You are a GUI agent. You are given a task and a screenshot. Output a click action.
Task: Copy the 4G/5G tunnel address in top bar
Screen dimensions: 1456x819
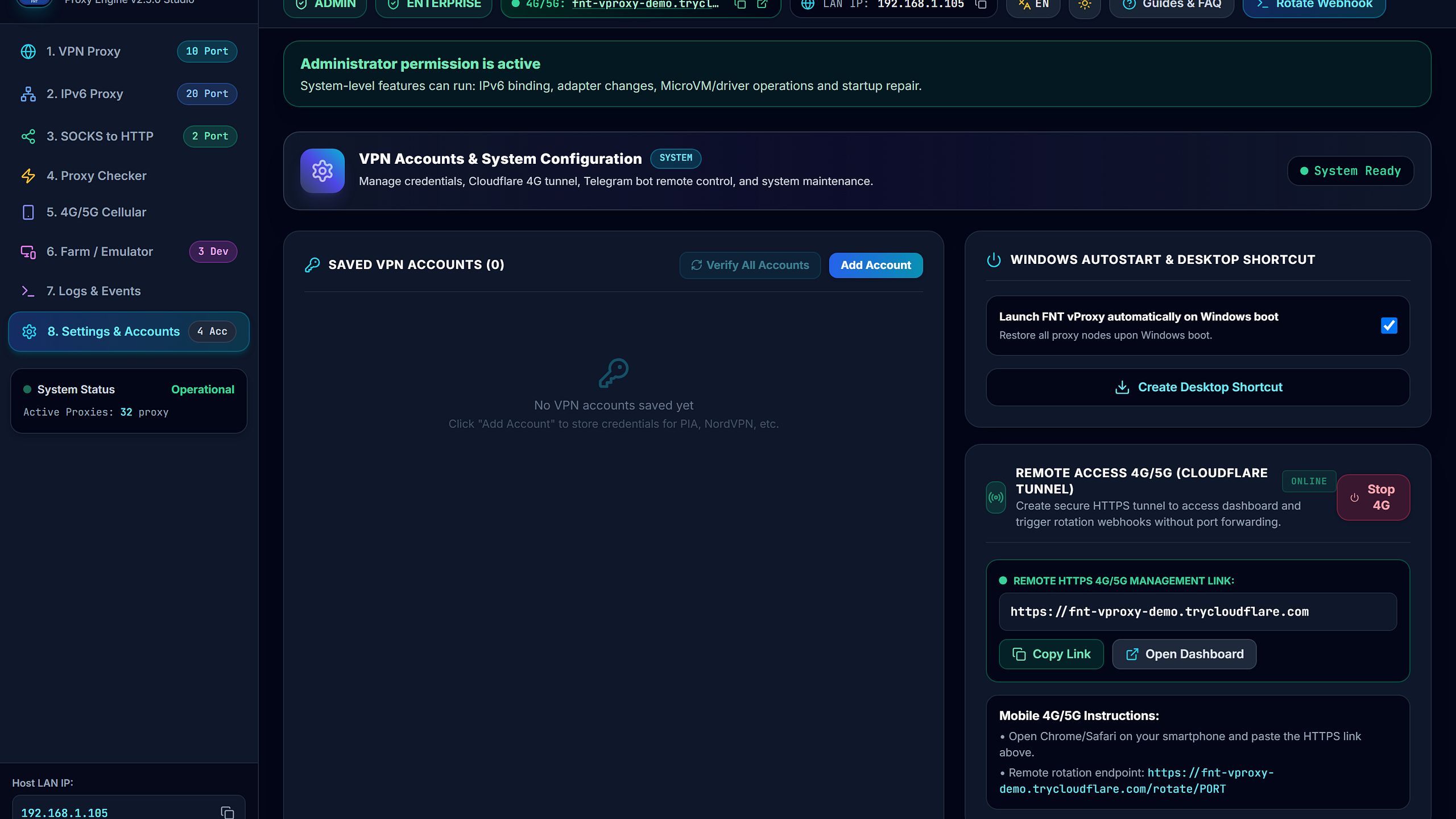pos(740,5)
